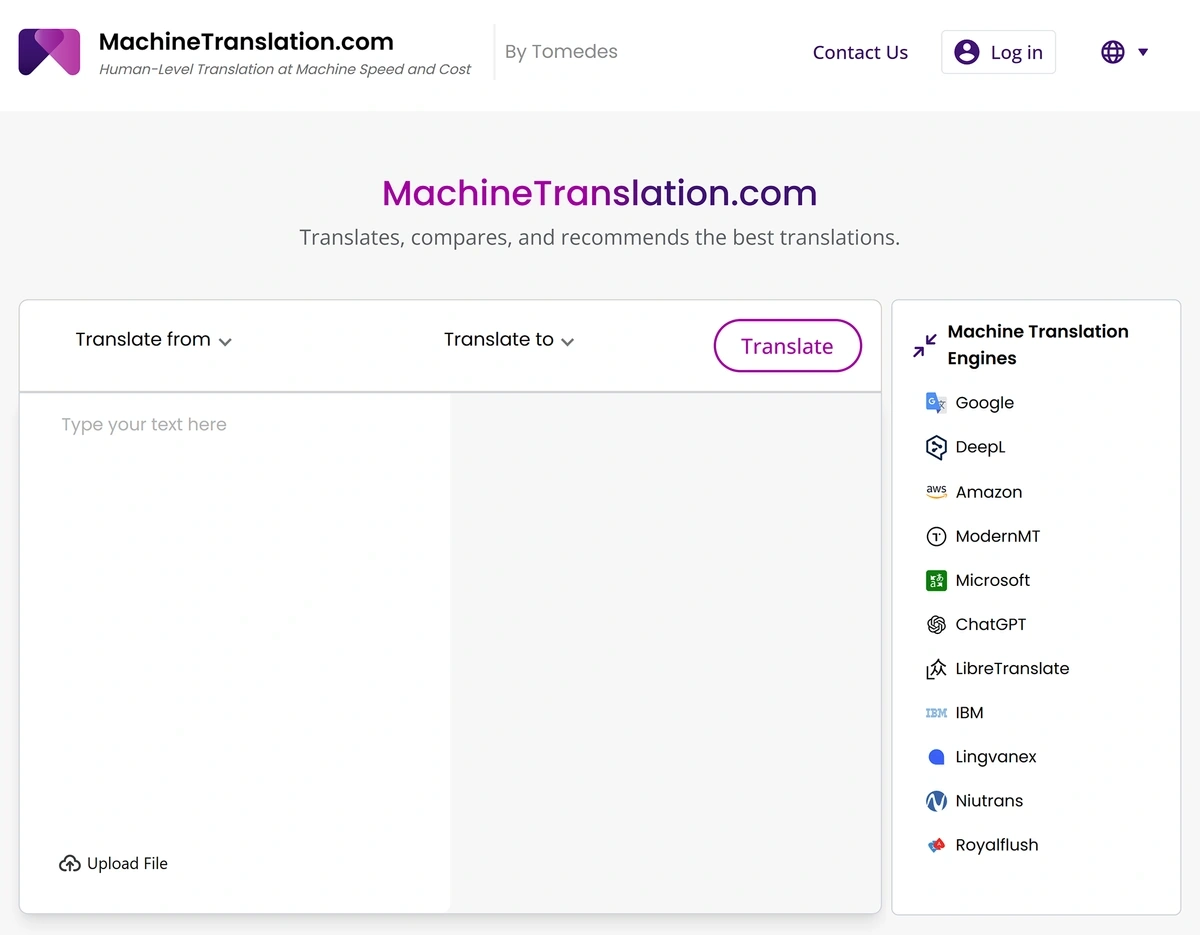Click the Translate button
The width and height of the screenshot is (1200, 935).
787,346
